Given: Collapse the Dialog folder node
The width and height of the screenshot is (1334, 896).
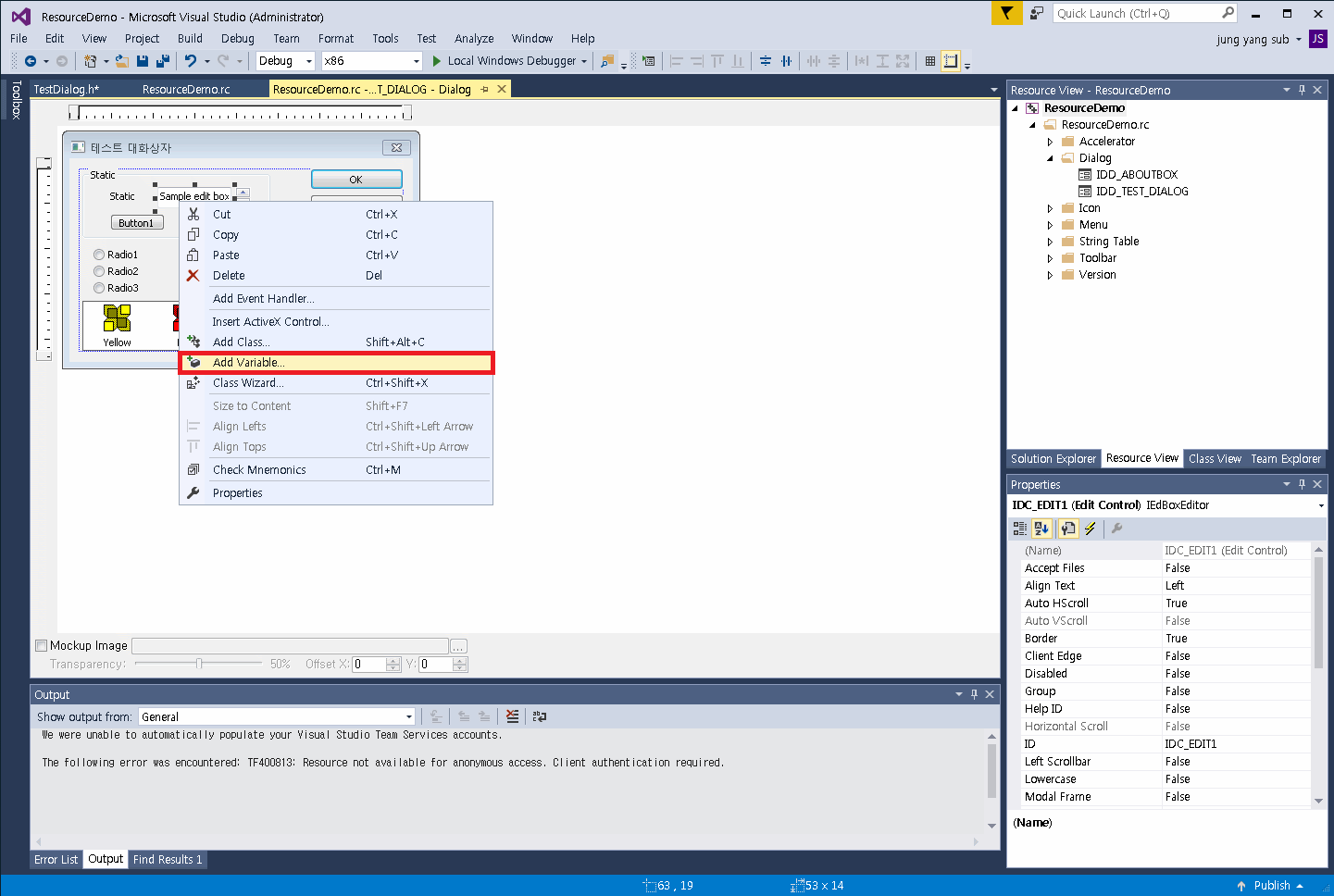Looking at the screenshot, I should (1050, 158).
